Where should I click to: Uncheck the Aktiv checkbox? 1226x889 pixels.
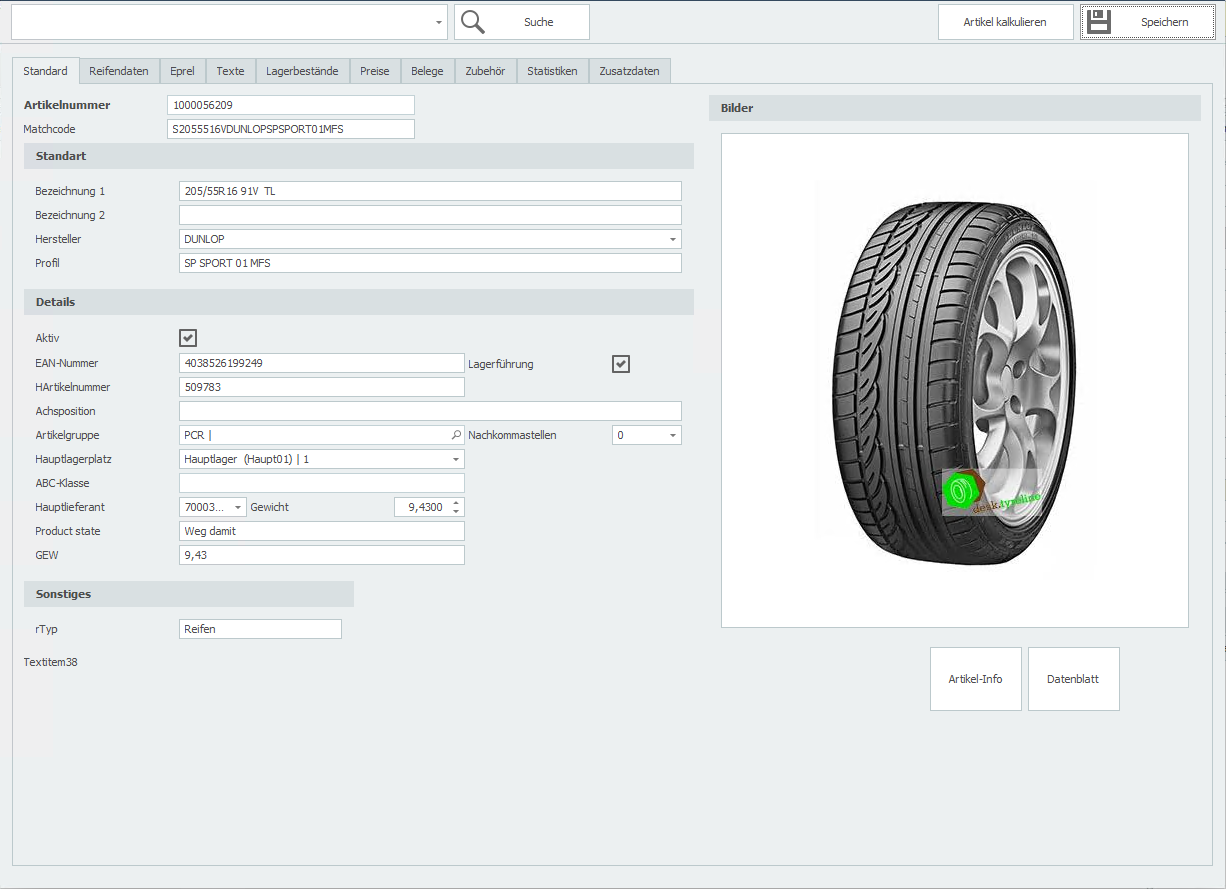tap(188, 338)
